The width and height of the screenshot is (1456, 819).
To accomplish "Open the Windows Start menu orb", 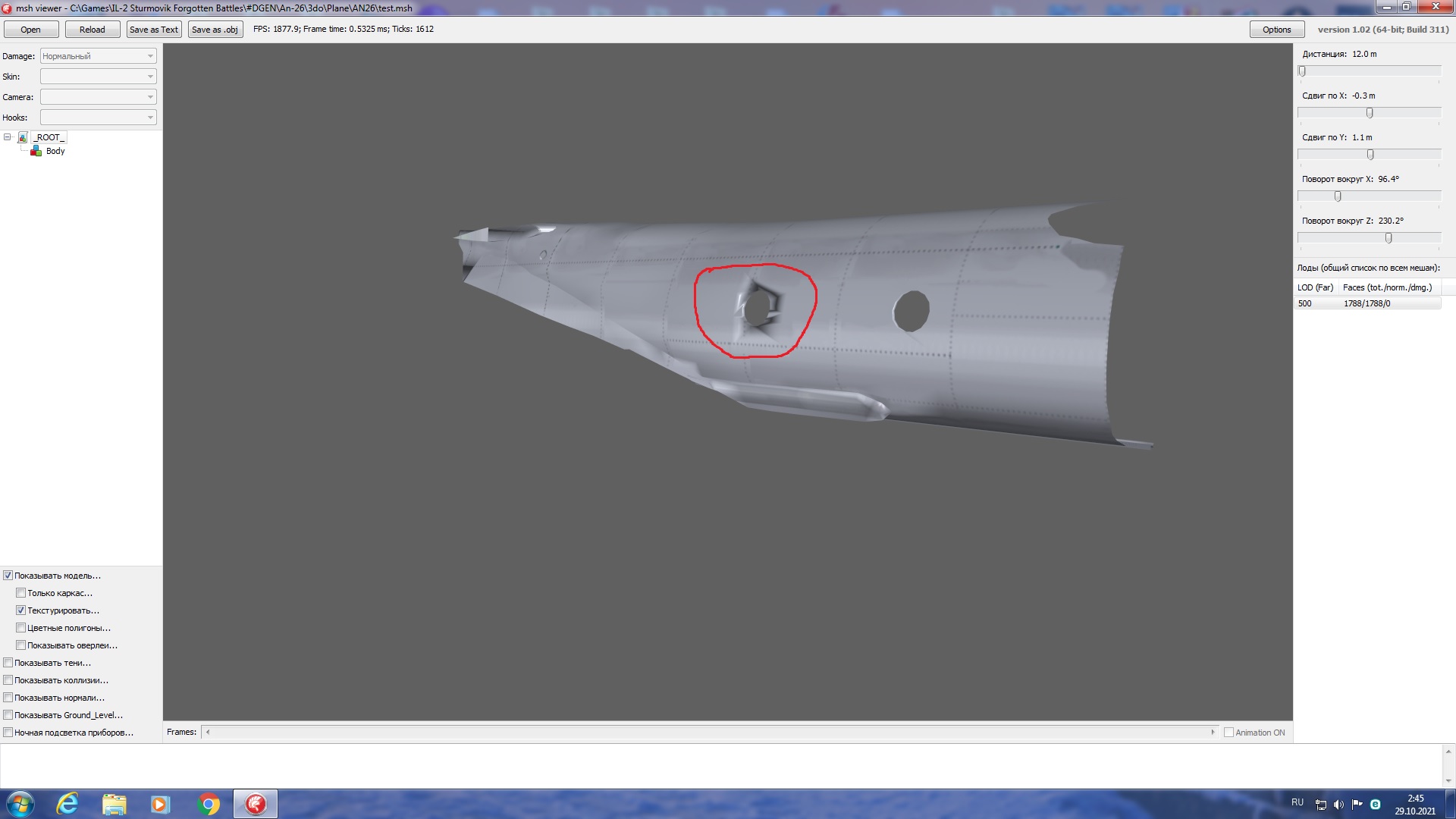I will pyautogui.click(x=20, y=804).
